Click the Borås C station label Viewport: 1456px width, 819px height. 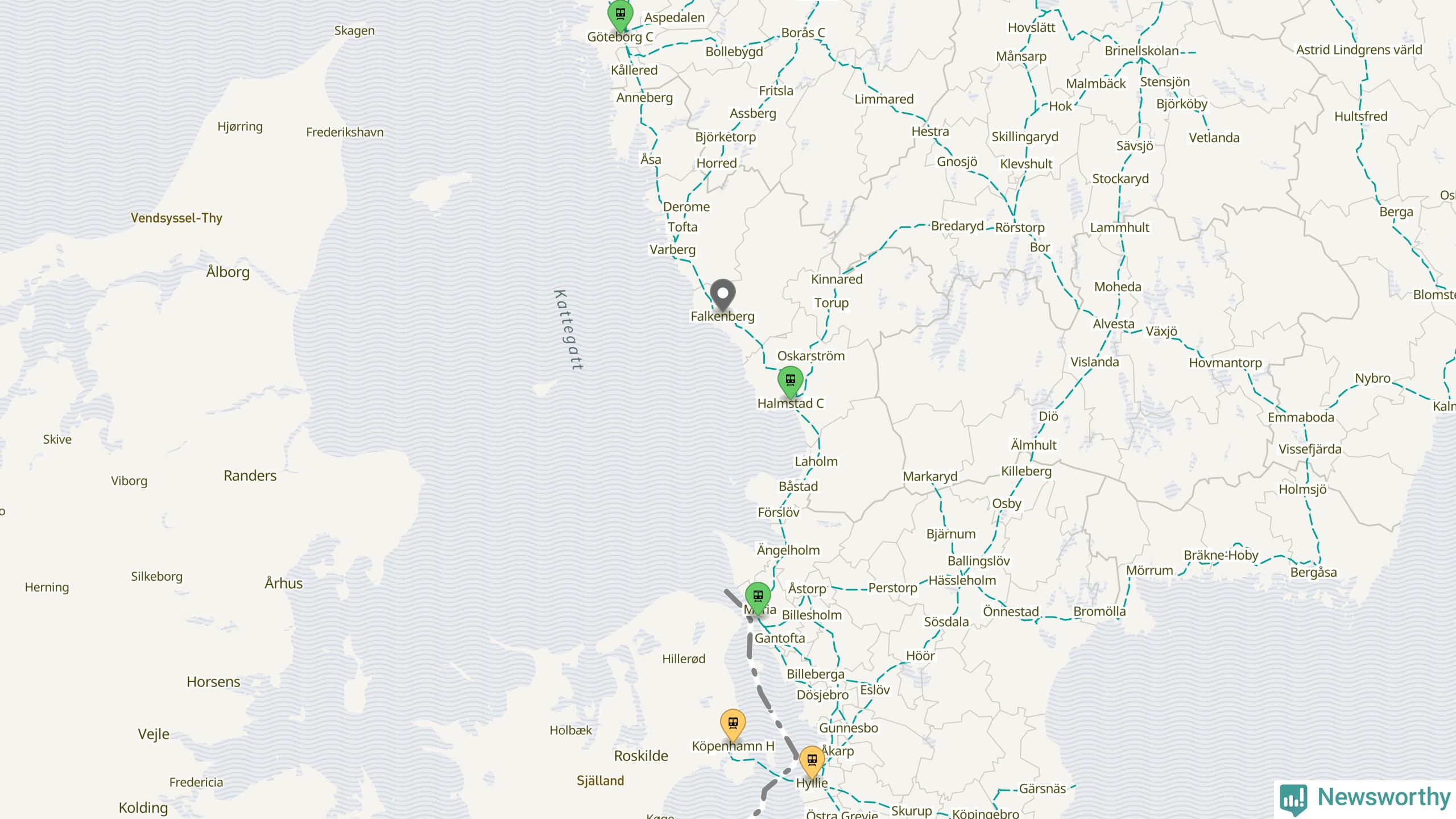[803, 32]
